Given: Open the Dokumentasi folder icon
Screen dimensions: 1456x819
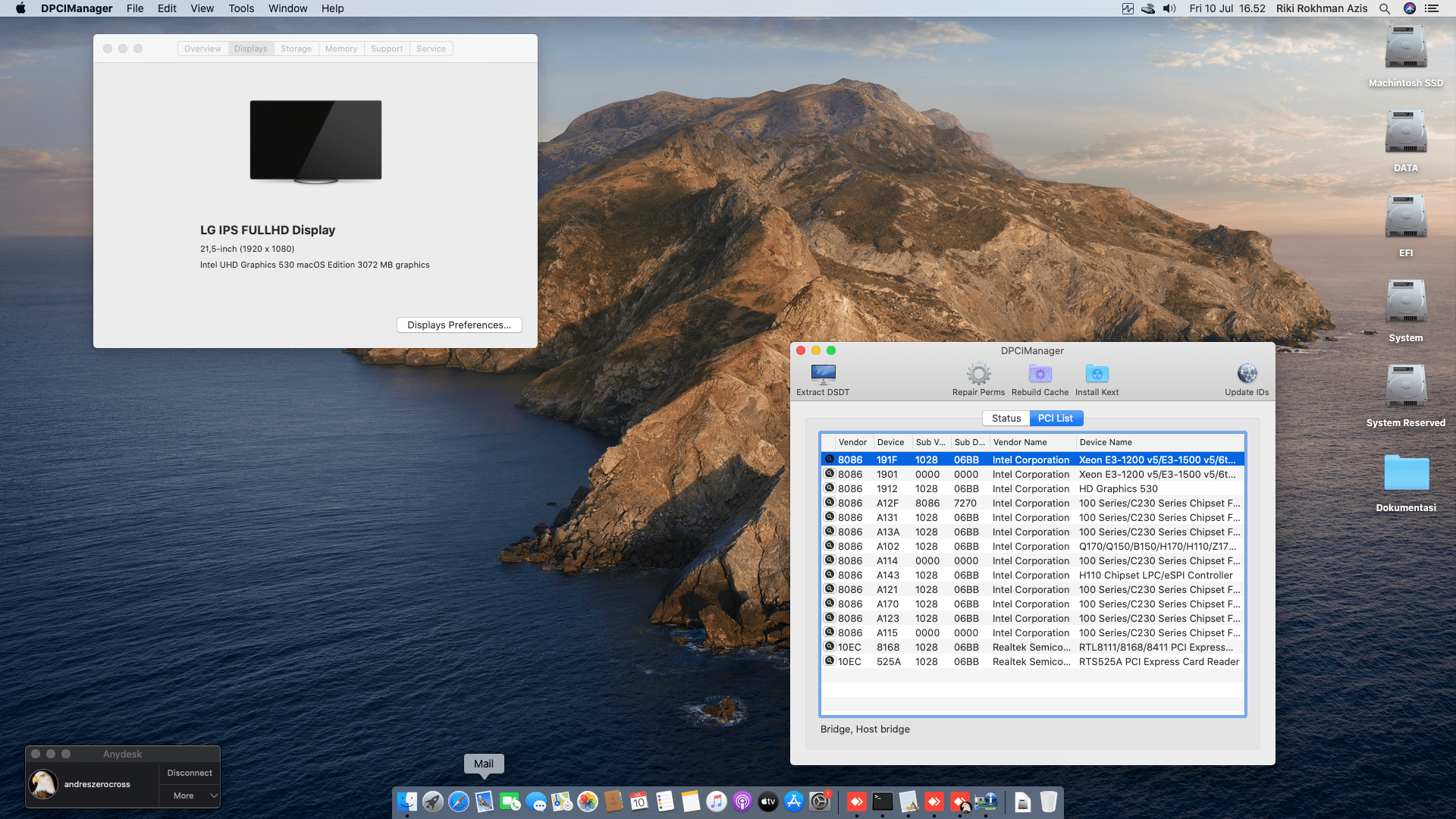Looking at the screenshot, I should click(1405, 474).
